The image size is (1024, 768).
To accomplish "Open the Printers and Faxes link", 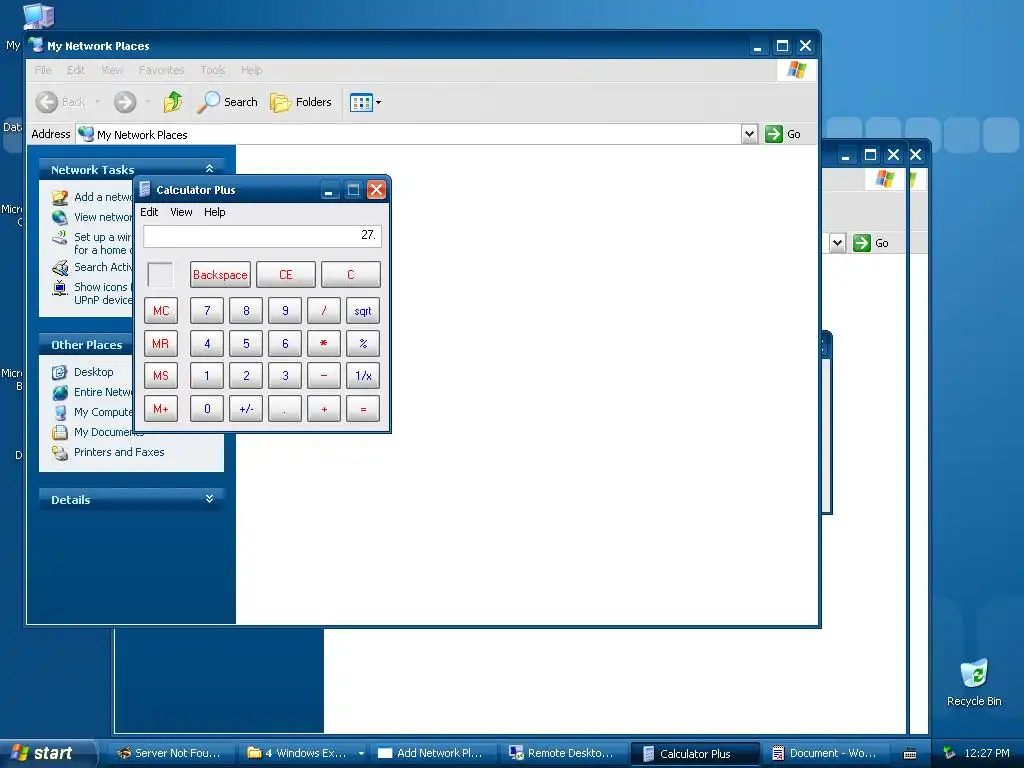I will (119, 452).
